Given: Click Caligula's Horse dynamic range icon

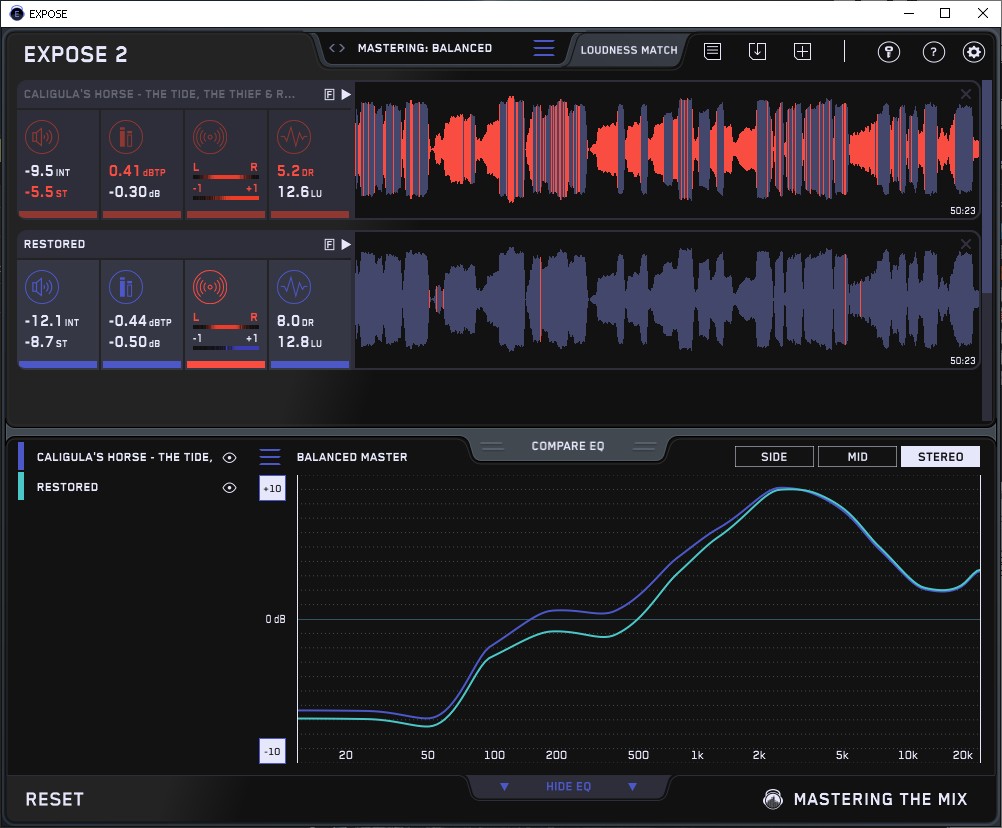Looking at the screenshot, I should (x=294, y=137).
